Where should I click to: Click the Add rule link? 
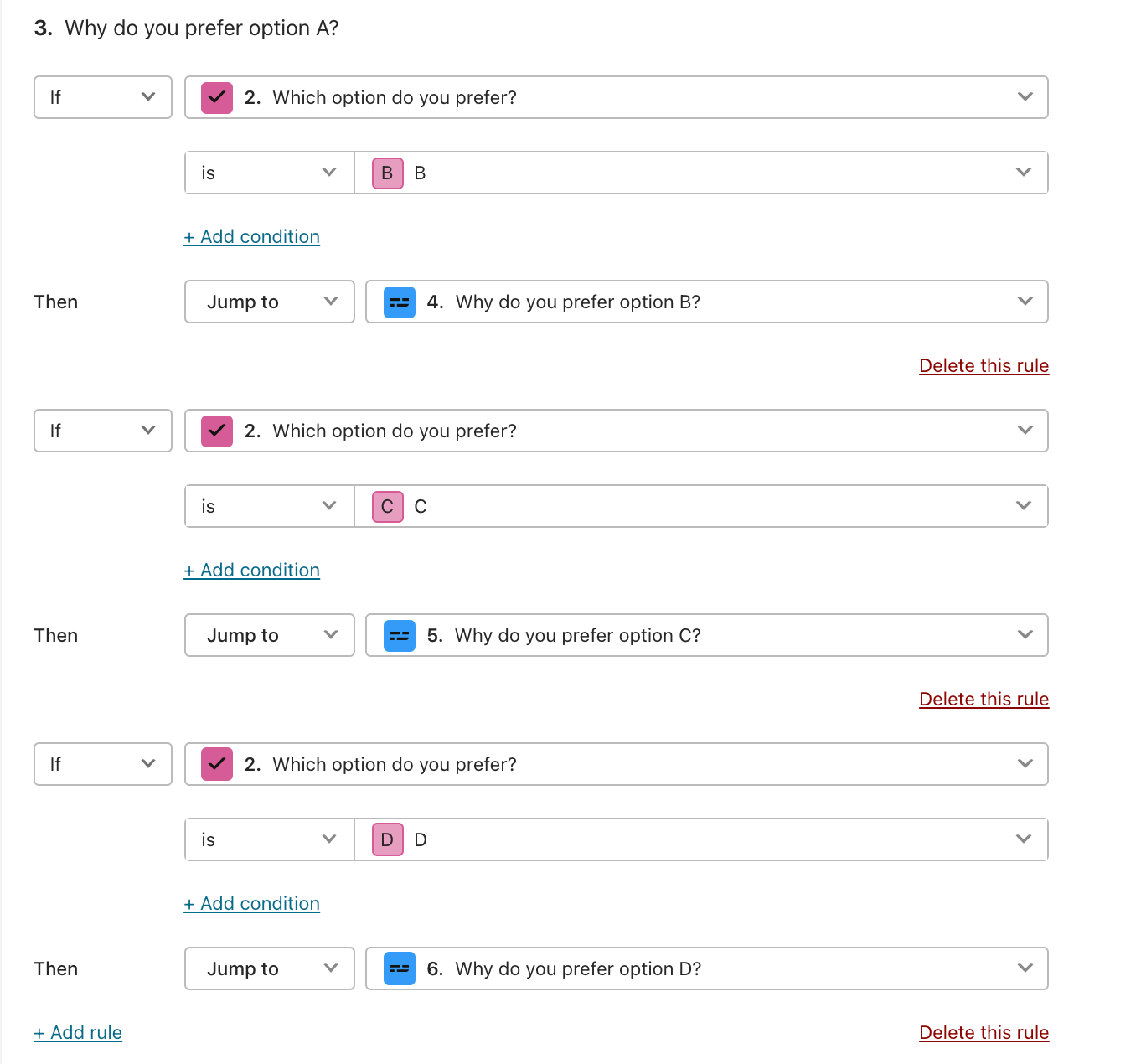point(78,1033)
